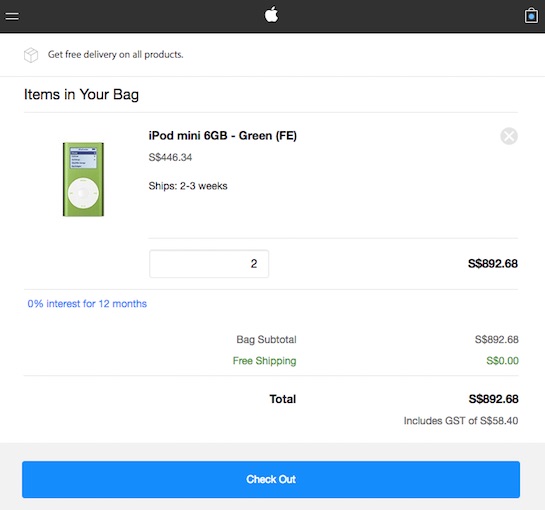Click the item line total S$892.68
The height and width of the screenshot is (510, 545).
click(x=493, y=264)
